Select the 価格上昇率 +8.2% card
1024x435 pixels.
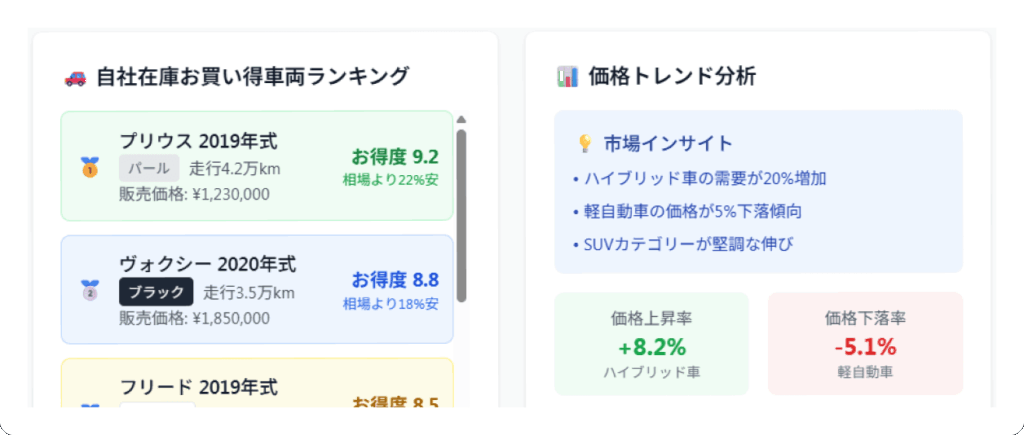[651, 344]
